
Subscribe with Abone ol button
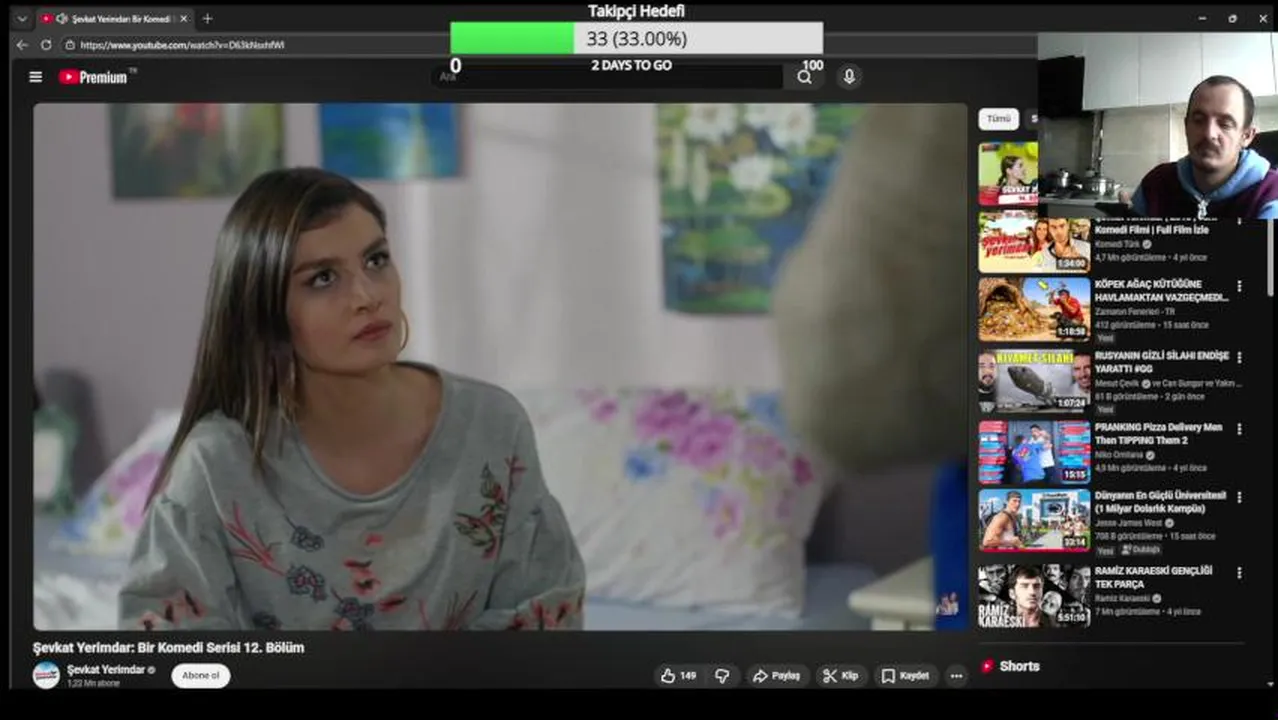[200, 676]
